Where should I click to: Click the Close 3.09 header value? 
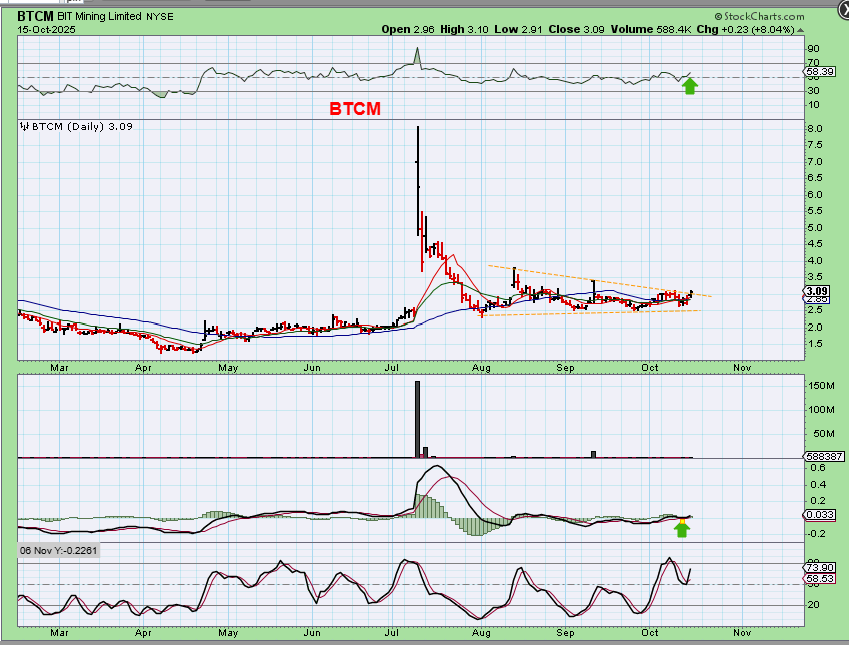(x=576, y=29)
